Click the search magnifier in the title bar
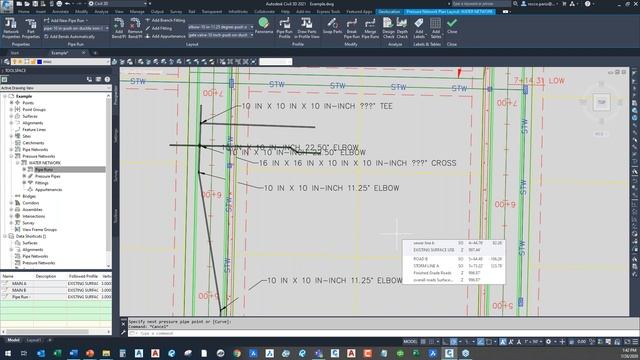Viewport: 640px width, 360px height. [x=516, y=4]
